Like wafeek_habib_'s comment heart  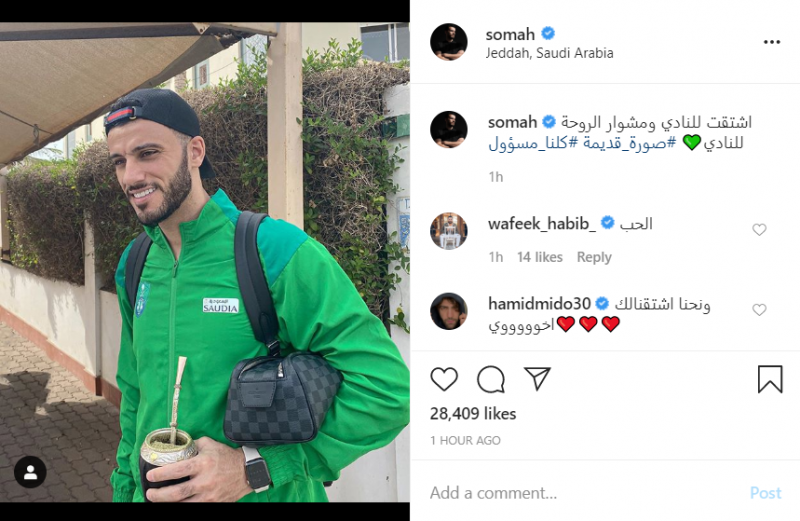pyautogui.click(x=759, y=230)
